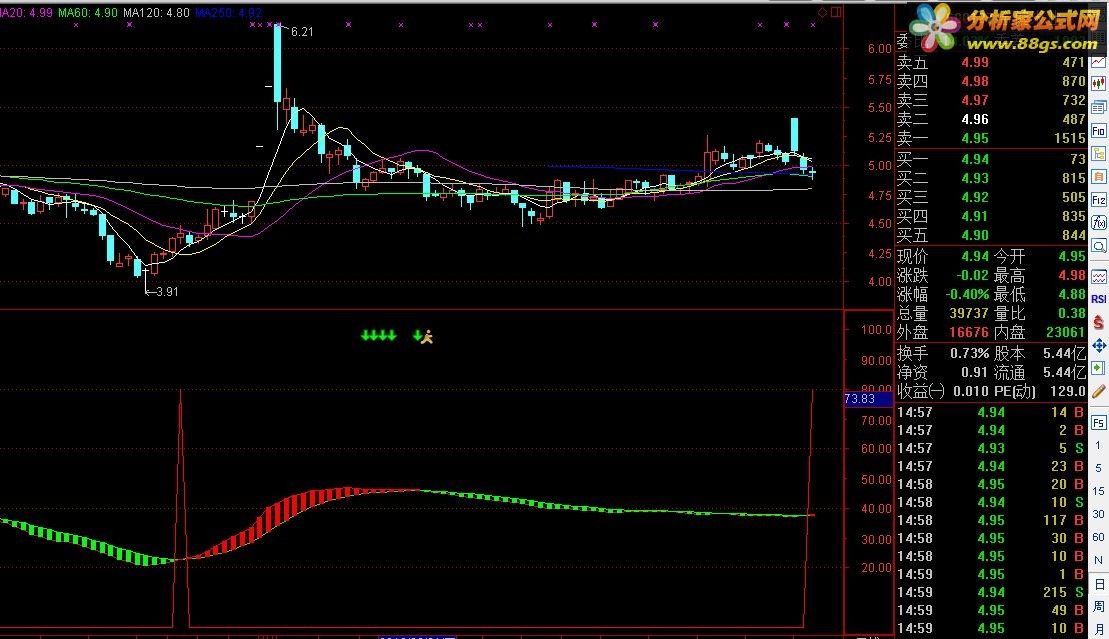The height and width of the screenshot is (639, 1109).
Task: Click the 量比 0.38 value
Action: [x=1072, y=313]
